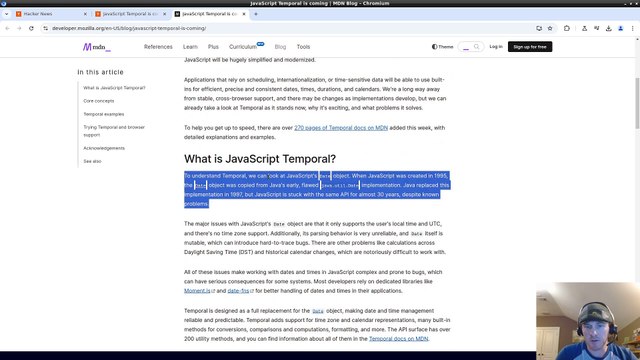Open 270 pages of Temporal docs link
Screen dimensions: 640x360
click(x=341, y=128)
